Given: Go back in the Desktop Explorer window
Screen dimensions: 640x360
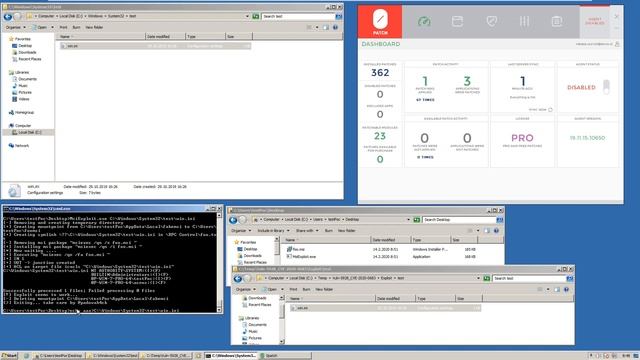Looking at the screenshot, I should tap(233, 220).
